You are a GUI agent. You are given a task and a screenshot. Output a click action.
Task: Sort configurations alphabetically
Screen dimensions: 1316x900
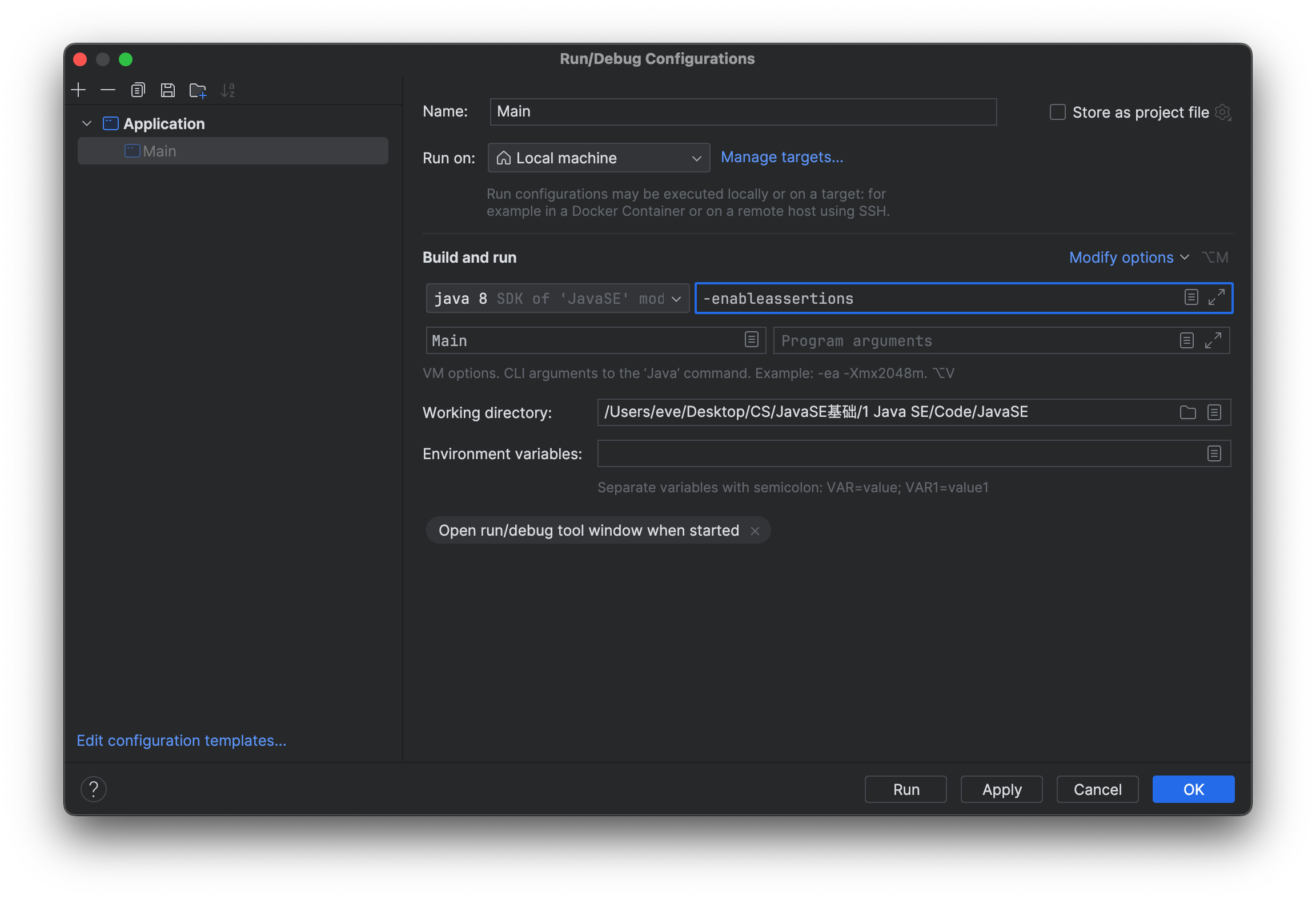click(228, 90)
